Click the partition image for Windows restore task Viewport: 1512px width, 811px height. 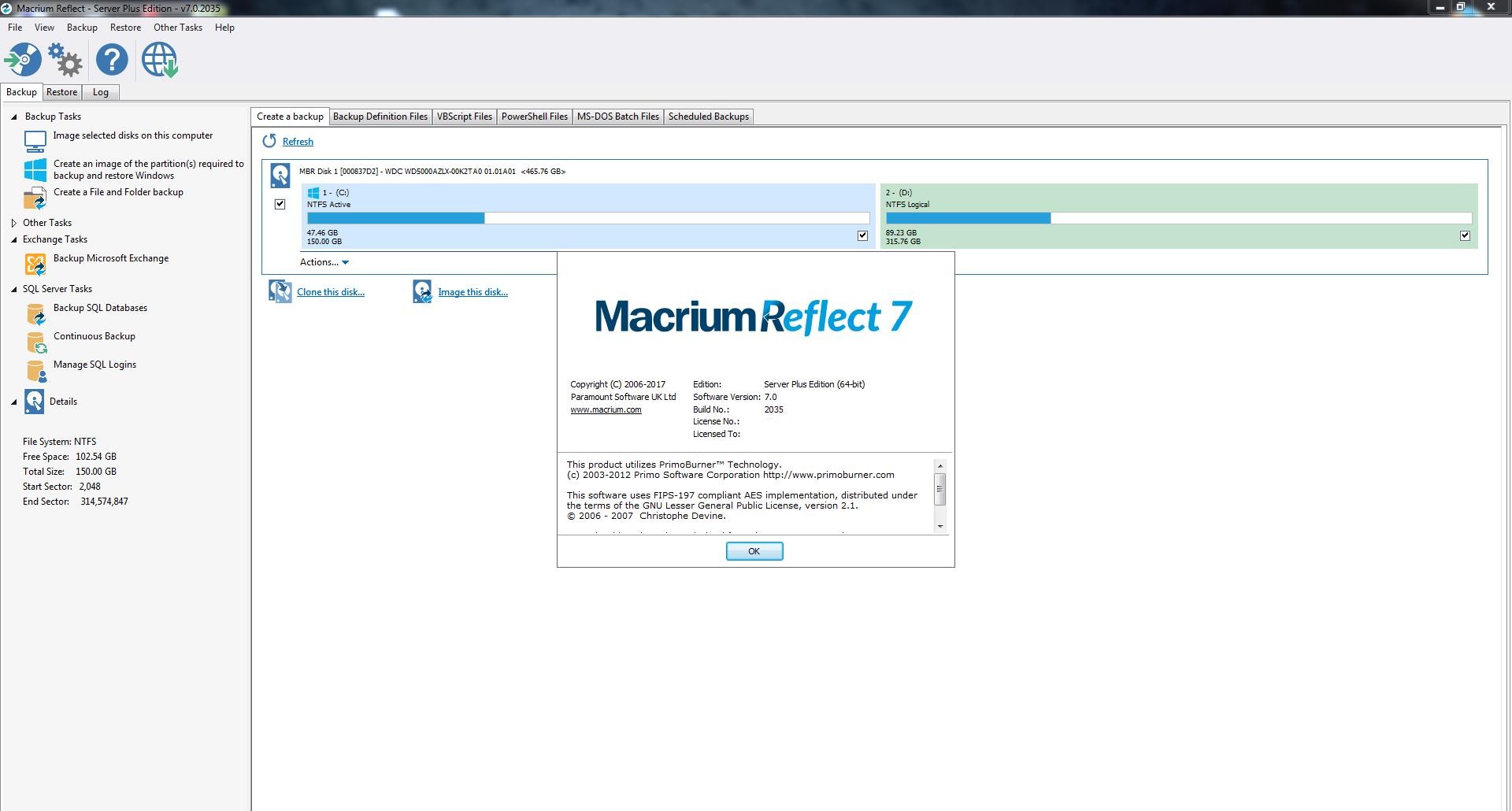coord(149,169)
